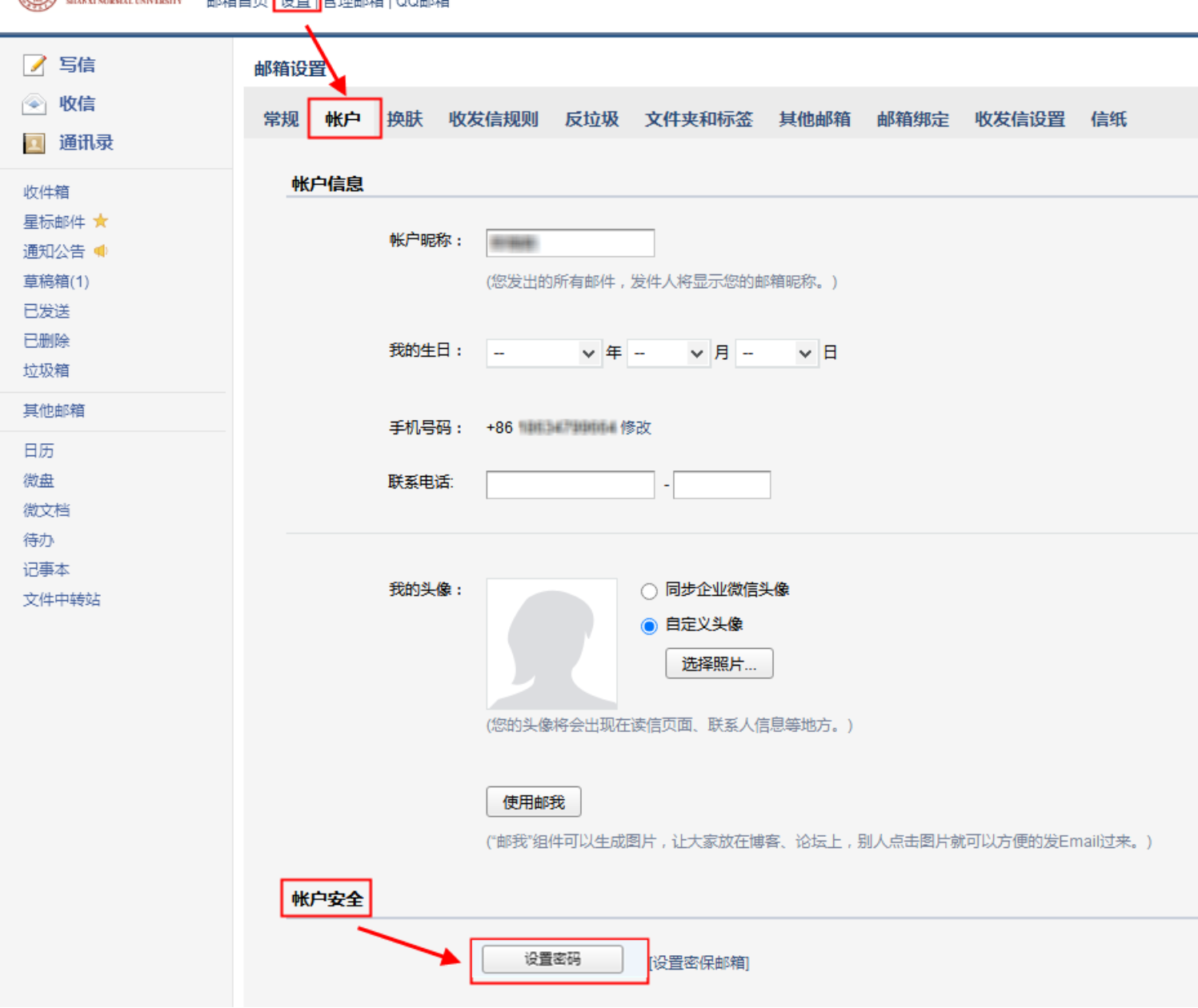Click the speaker icon beside 通知公告
Viewport: 1198px width, 1008px height.
pos(101,251)
